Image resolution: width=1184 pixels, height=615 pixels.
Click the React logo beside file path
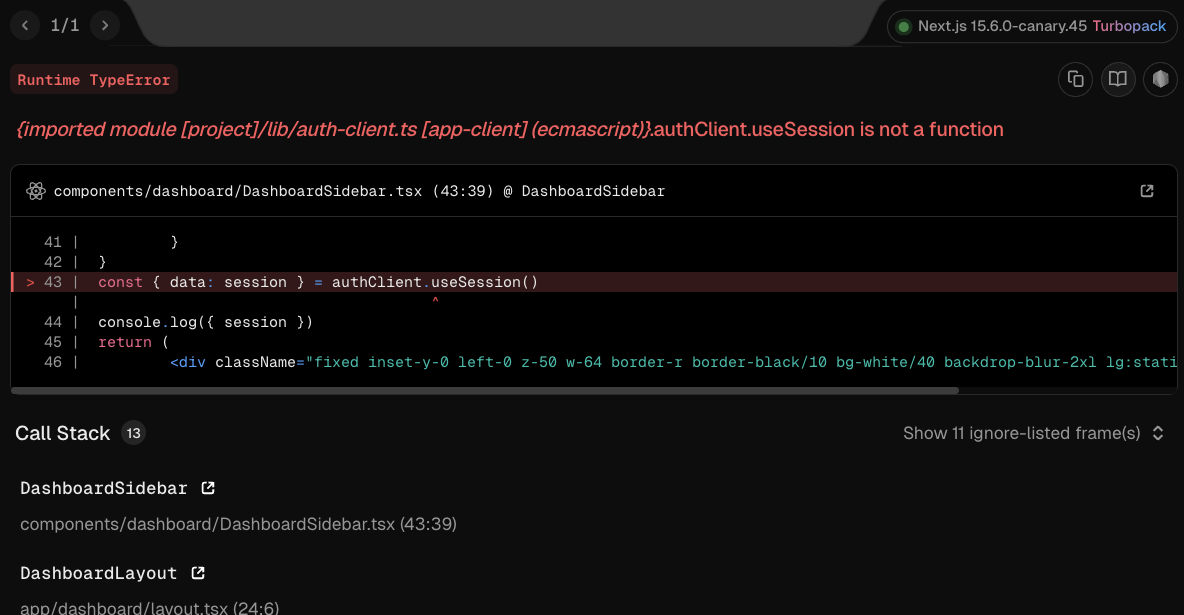tap(37, 191)
